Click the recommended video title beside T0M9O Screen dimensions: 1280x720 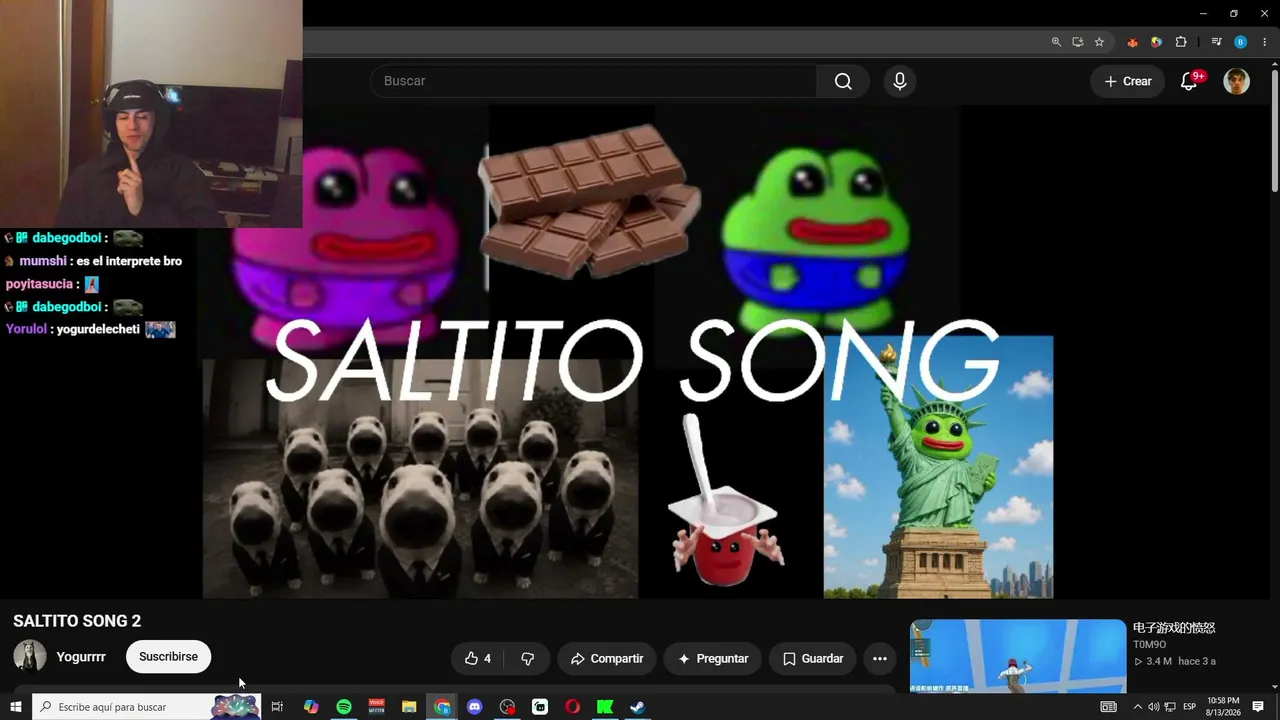(1174, 628)
